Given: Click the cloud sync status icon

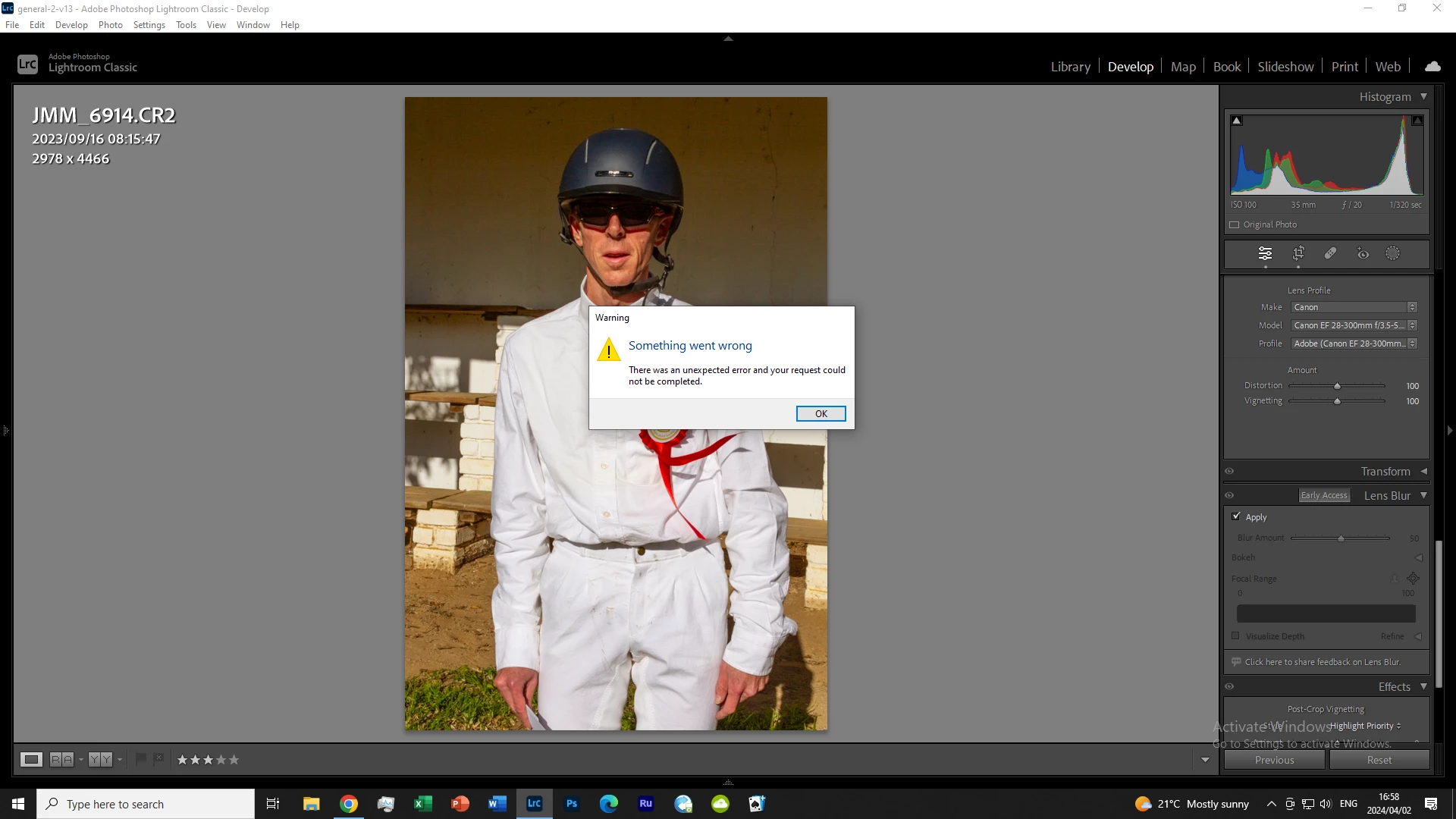Looking at the screenshot, I should pos(1432,67).
